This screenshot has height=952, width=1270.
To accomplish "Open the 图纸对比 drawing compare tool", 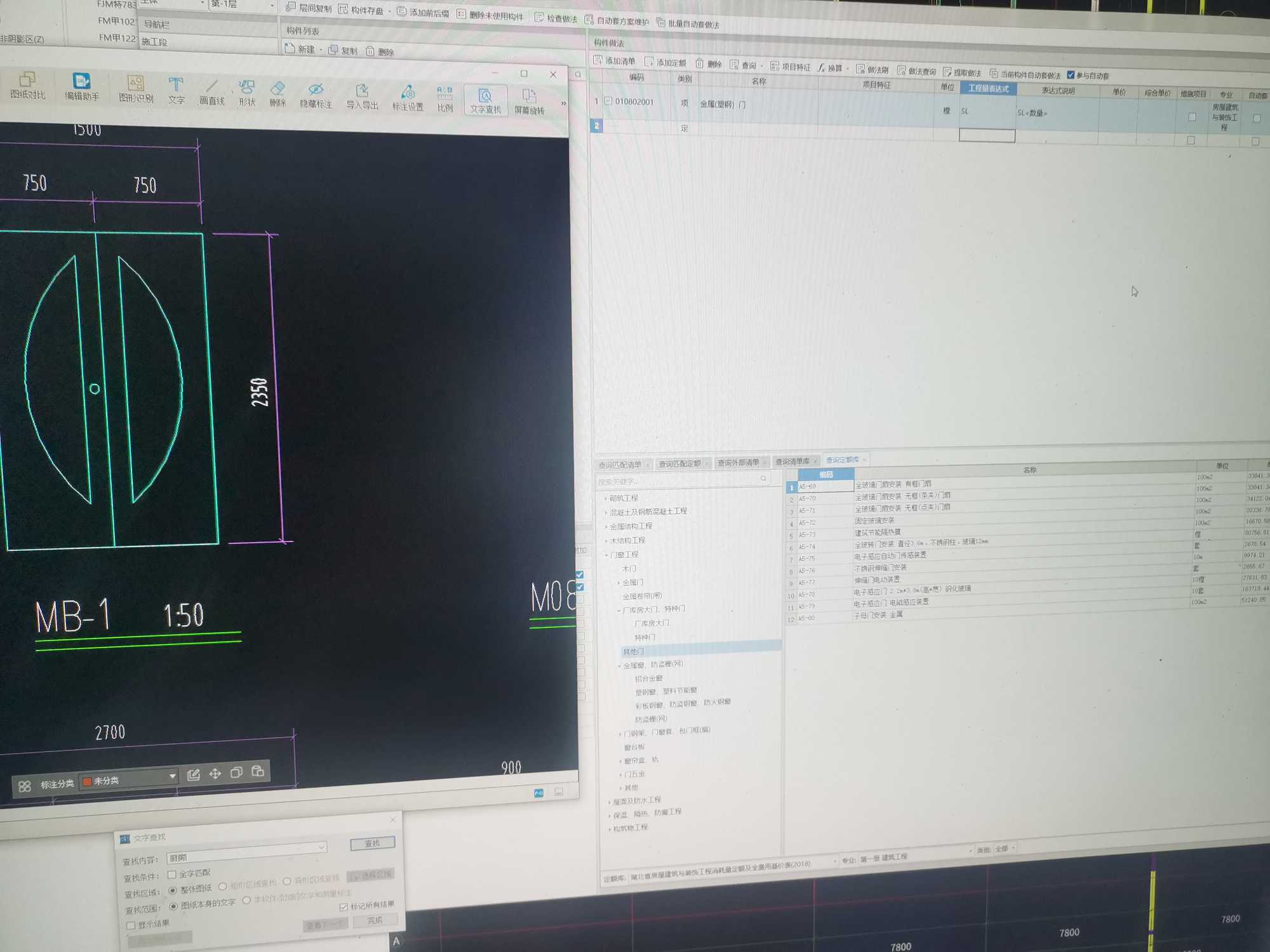I will (27, 85).
